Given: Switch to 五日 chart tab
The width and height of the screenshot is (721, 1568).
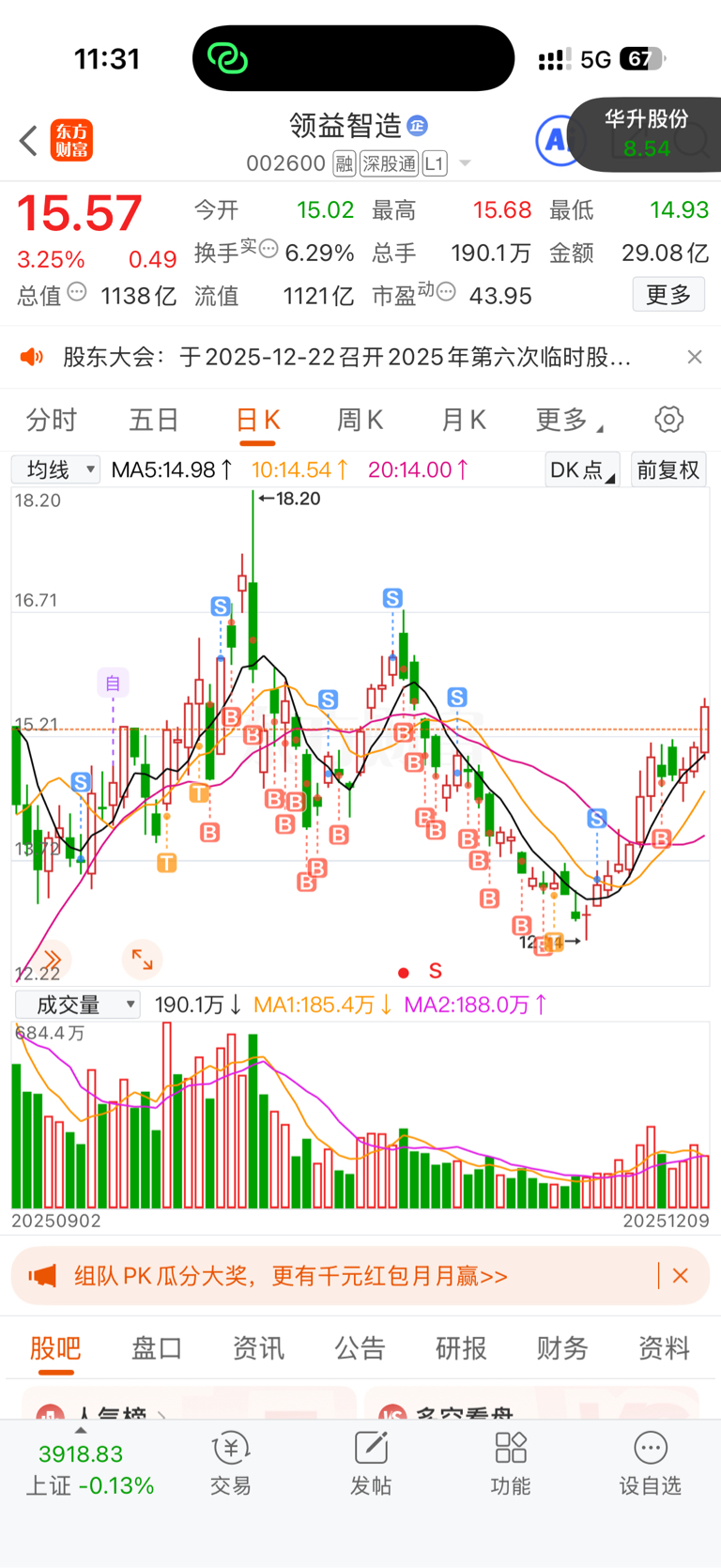Looking at the screenshot, I should 153,420.
